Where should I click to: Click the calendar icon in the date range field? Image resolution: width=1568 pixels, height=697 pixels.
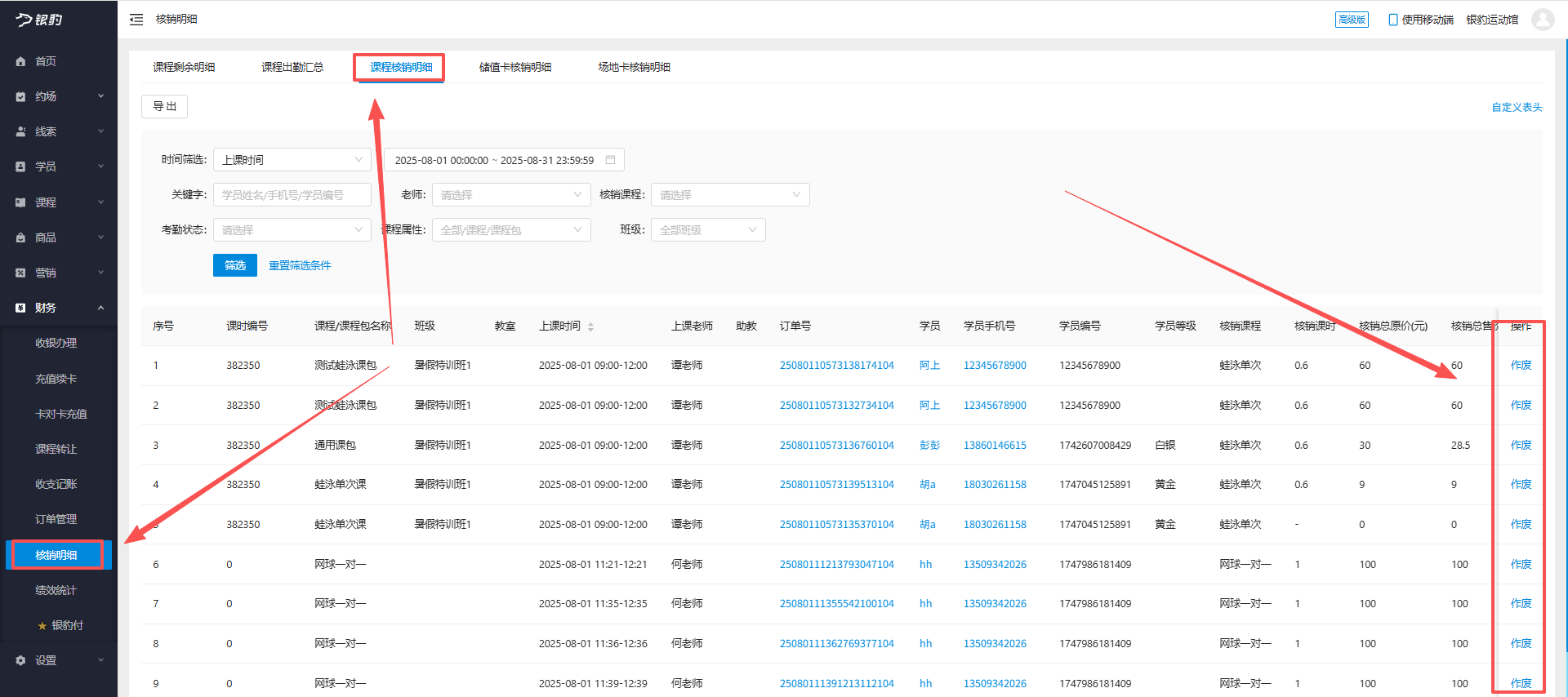click(x=610, y=160)
